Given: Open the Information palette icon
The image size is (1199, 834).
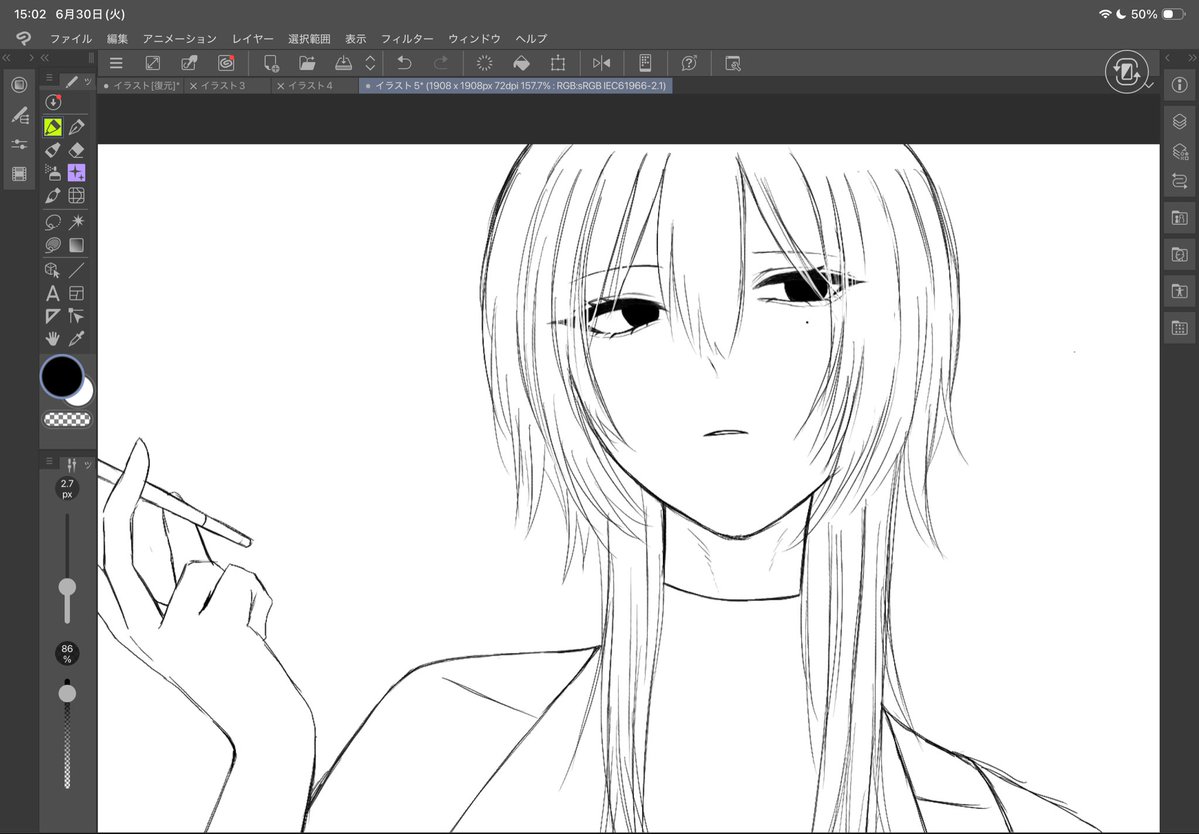Looking at the screenshot, I should 1179,85.
